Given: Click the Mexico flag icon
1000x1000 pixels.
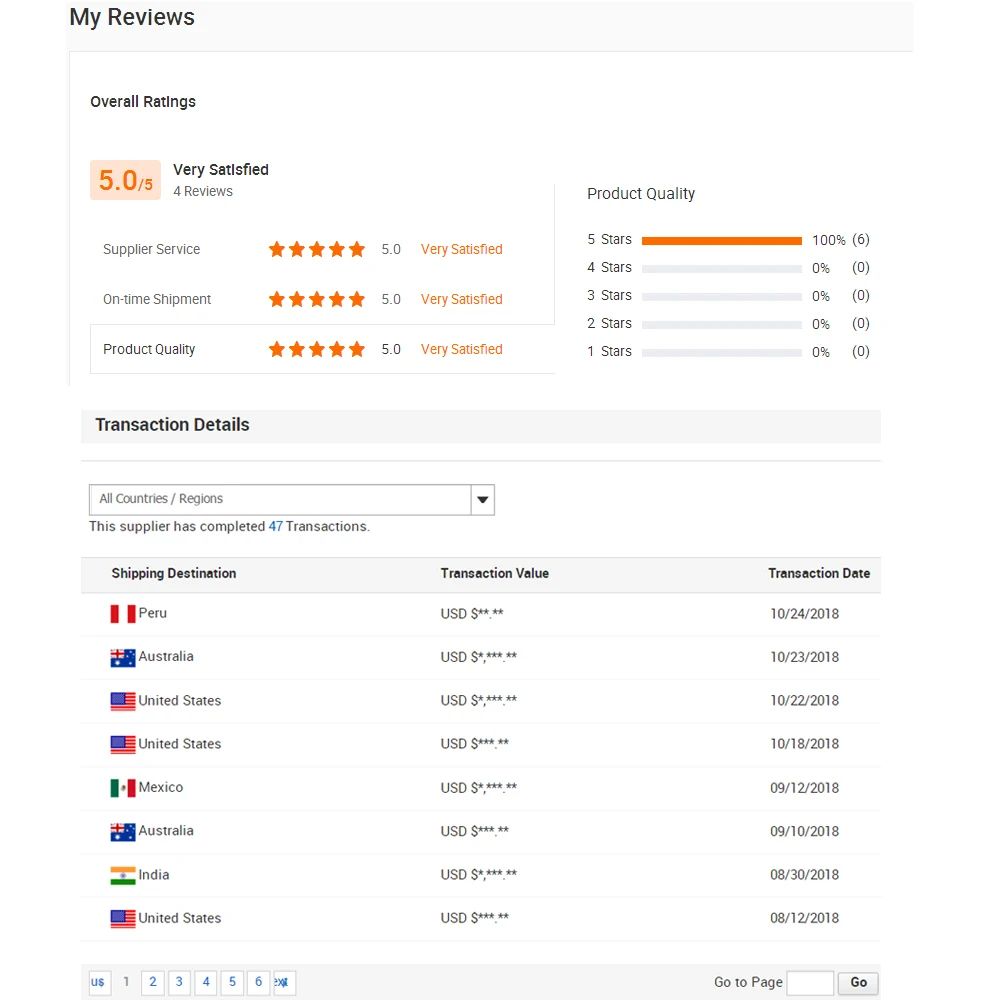Looking at the screenshot, I should tap(123, 788).
